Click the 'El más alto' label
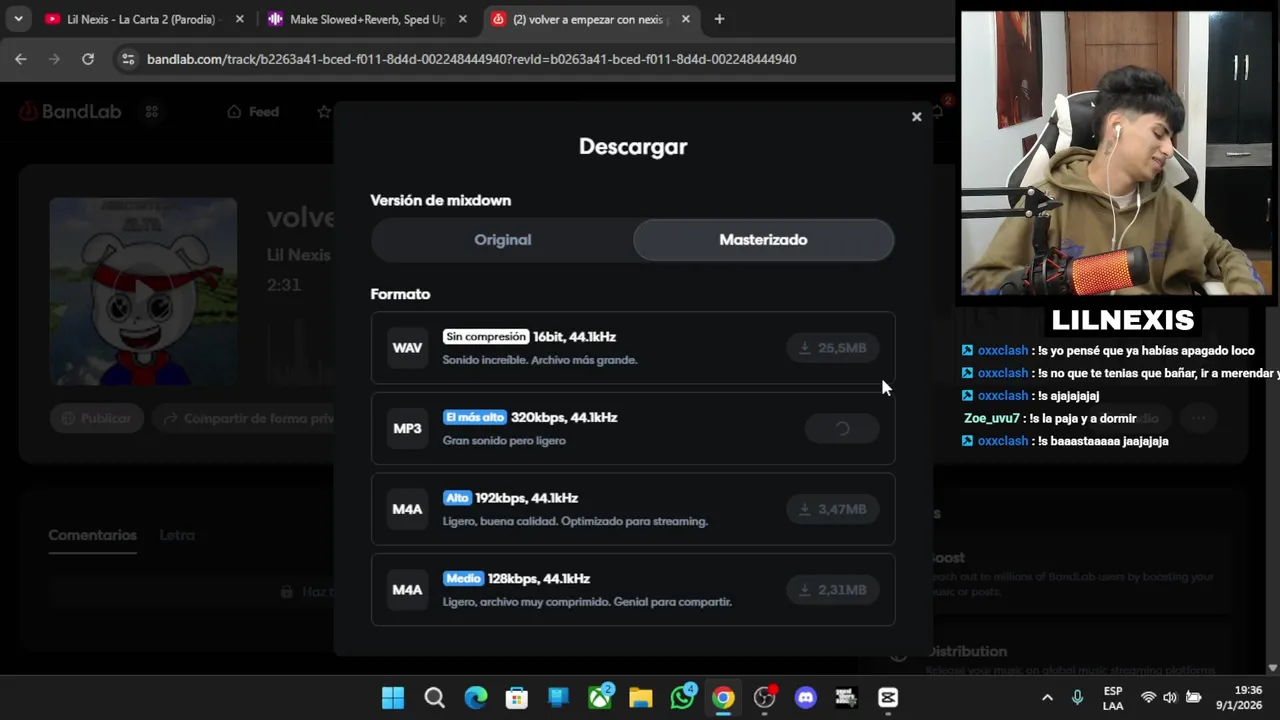 coord(474,417)
